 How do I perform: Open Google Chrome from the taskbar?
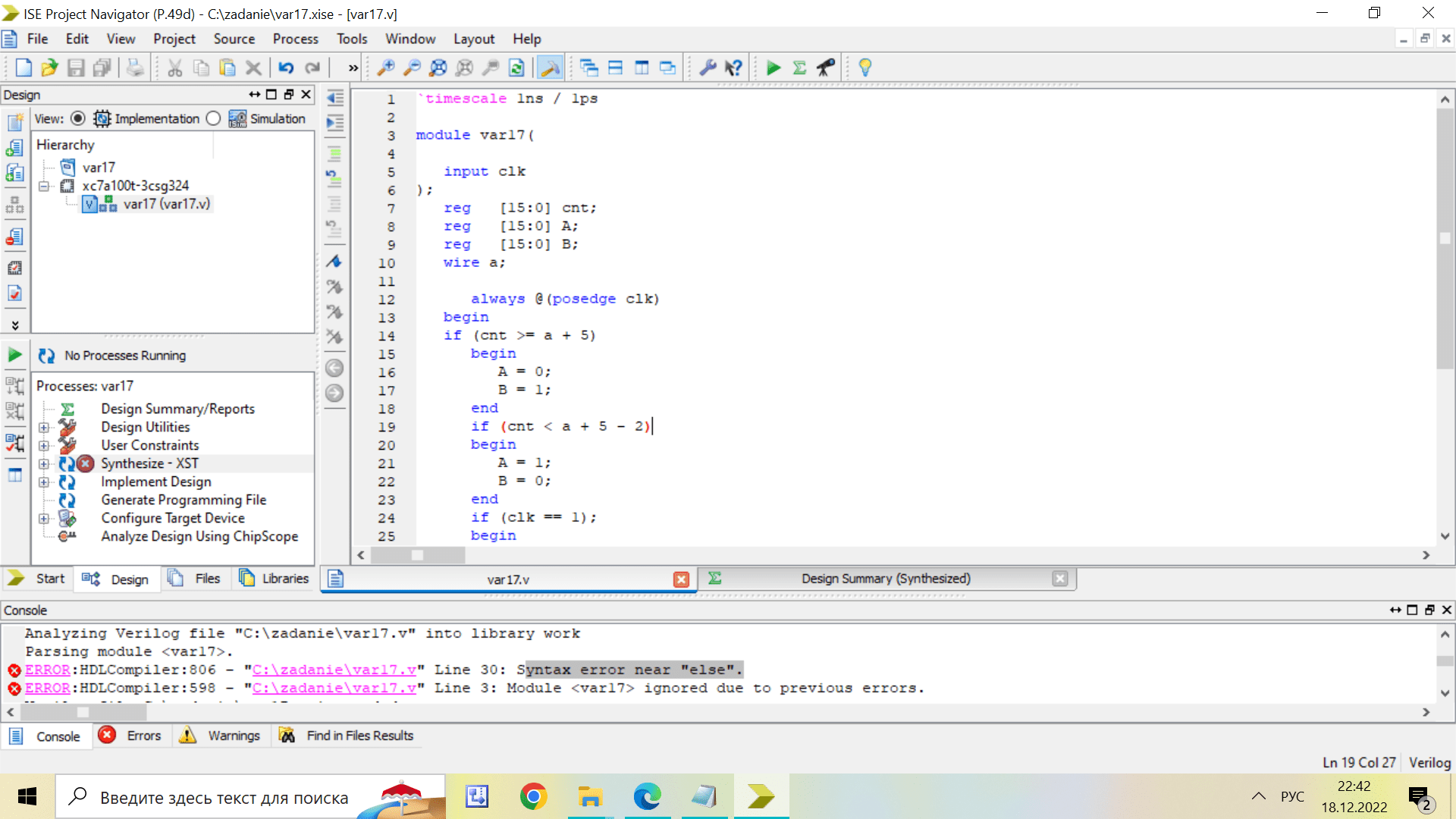click(x=534, y=796)
